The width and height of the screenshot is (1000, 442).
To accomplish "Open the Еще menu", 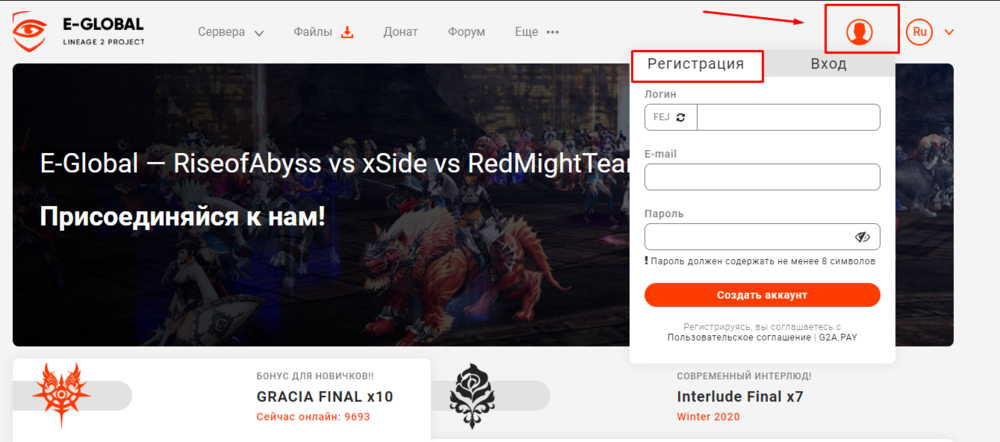I will click(x=526, y=32).
